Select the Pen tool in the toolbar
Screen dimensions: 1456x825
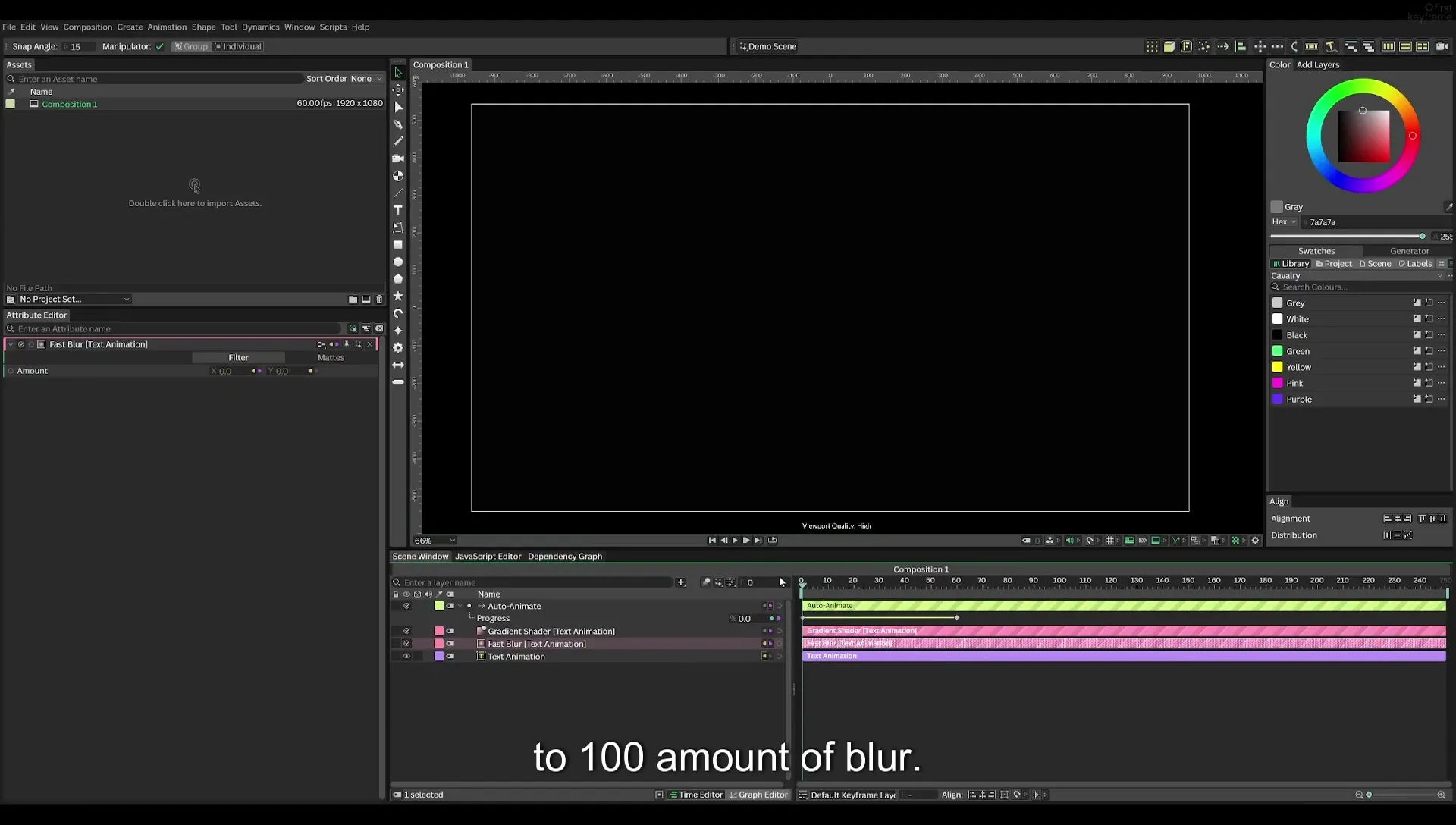click(398, 124)
